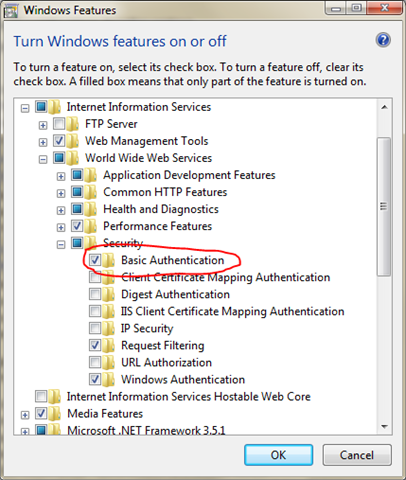406x480 pixels.
Task: Click the FTP Server folder icon
Action: point(72,124)
